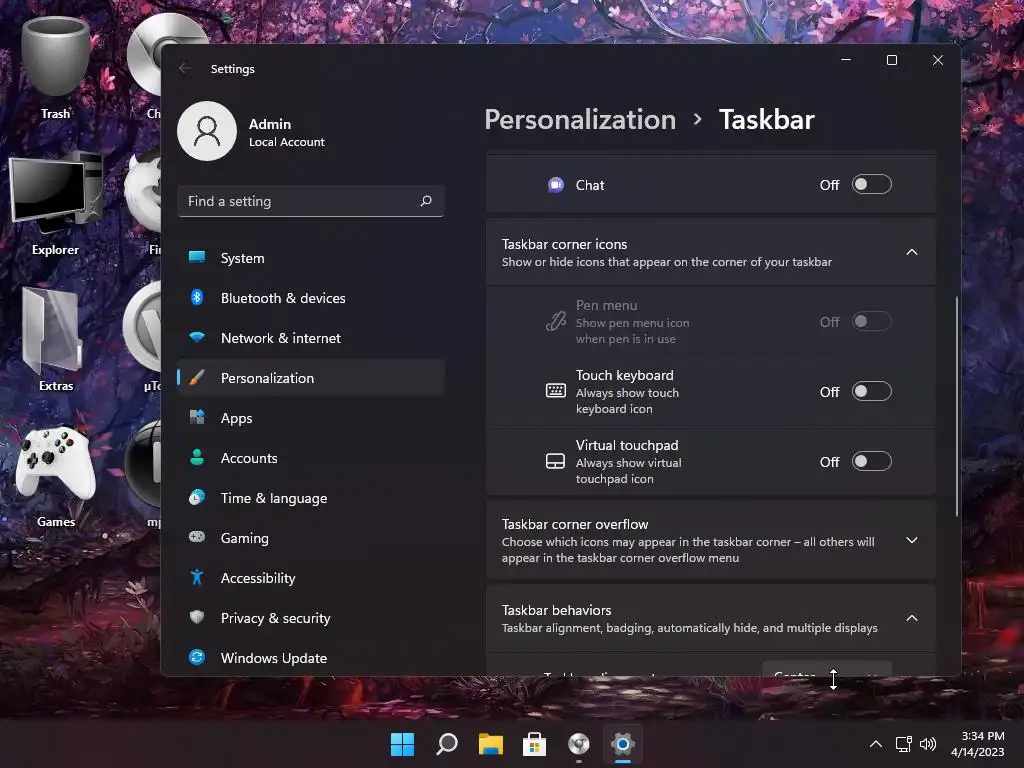Open Windows Update category
Screen dimensions: 1024x768
click(x=311, y=657)
